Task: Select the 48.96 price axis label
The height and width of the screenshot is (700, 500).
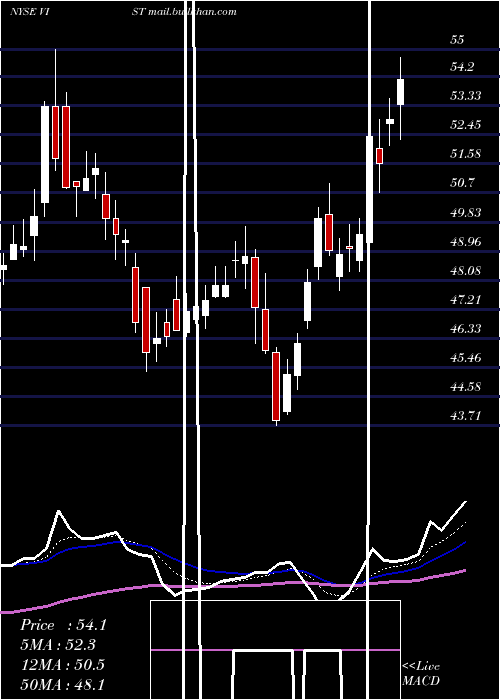Action: coord(466,242)
